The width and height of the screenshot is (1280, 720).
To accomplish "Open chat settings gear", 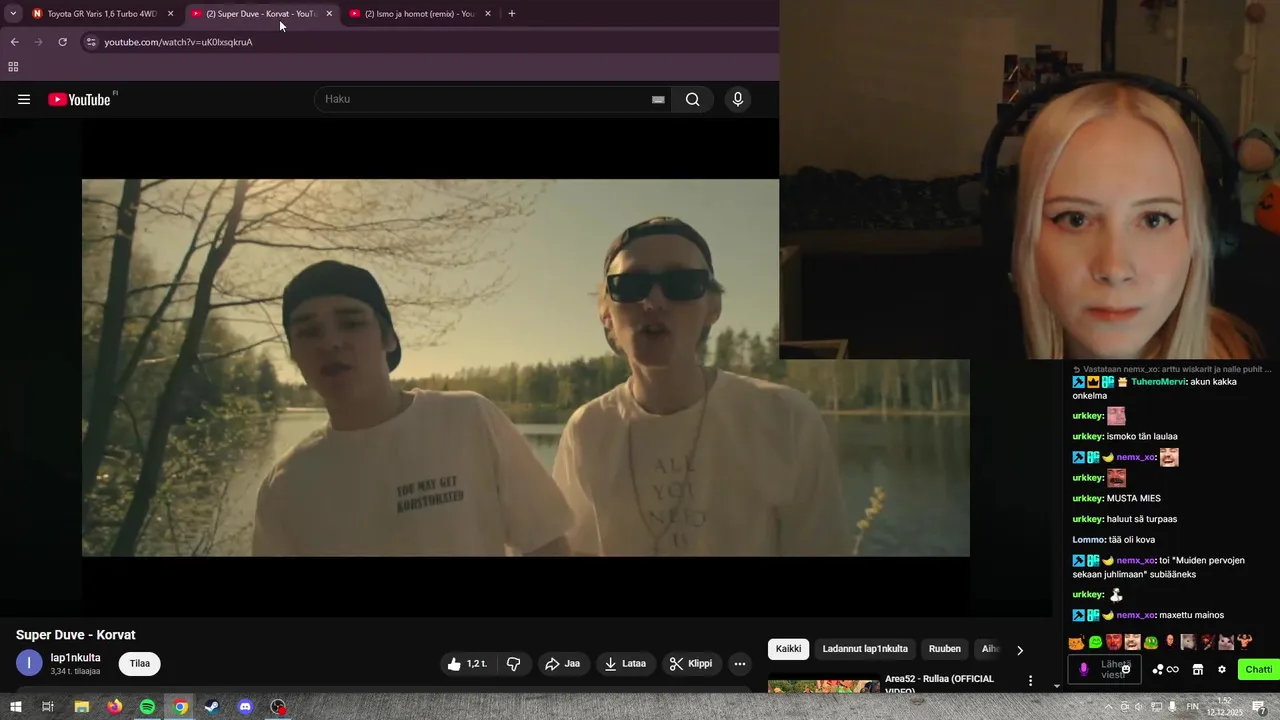I will pyautogui.click(x=1222, y=670).
